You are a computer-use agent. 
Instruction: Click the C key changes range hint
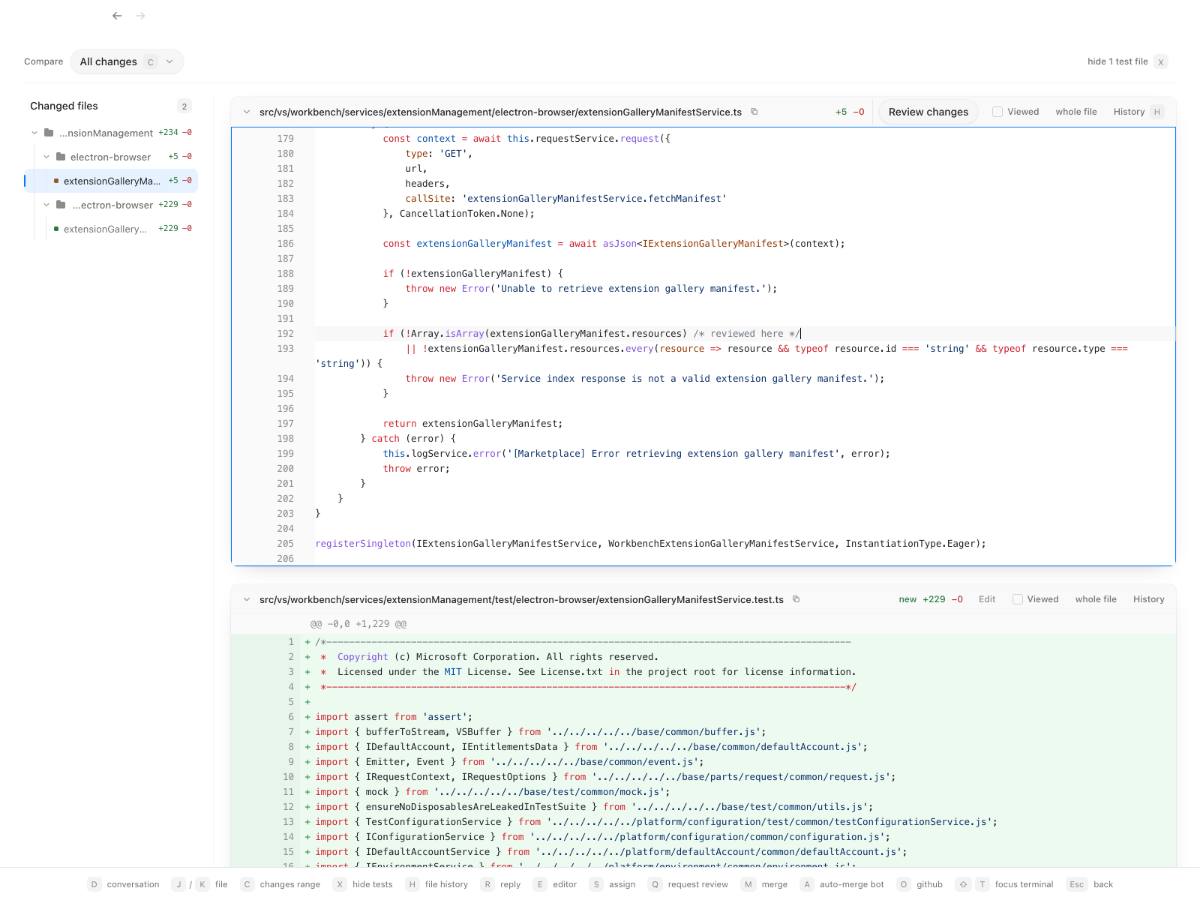(247, 884)
